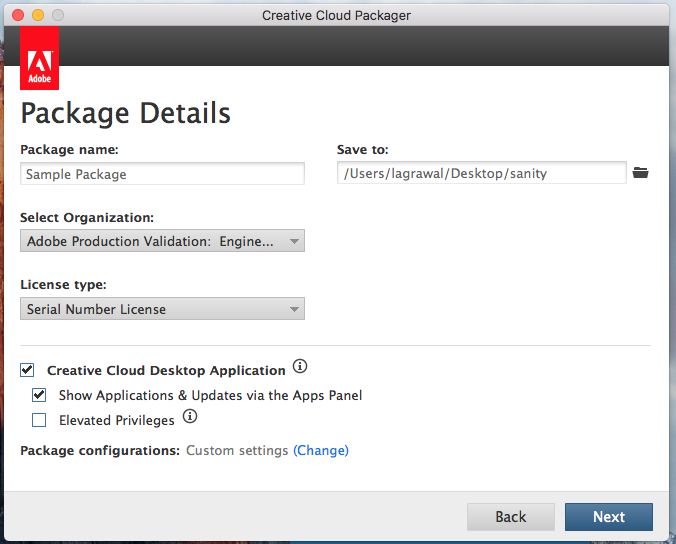
Task: Show info about Elevated Privileges
Action: 190,417
